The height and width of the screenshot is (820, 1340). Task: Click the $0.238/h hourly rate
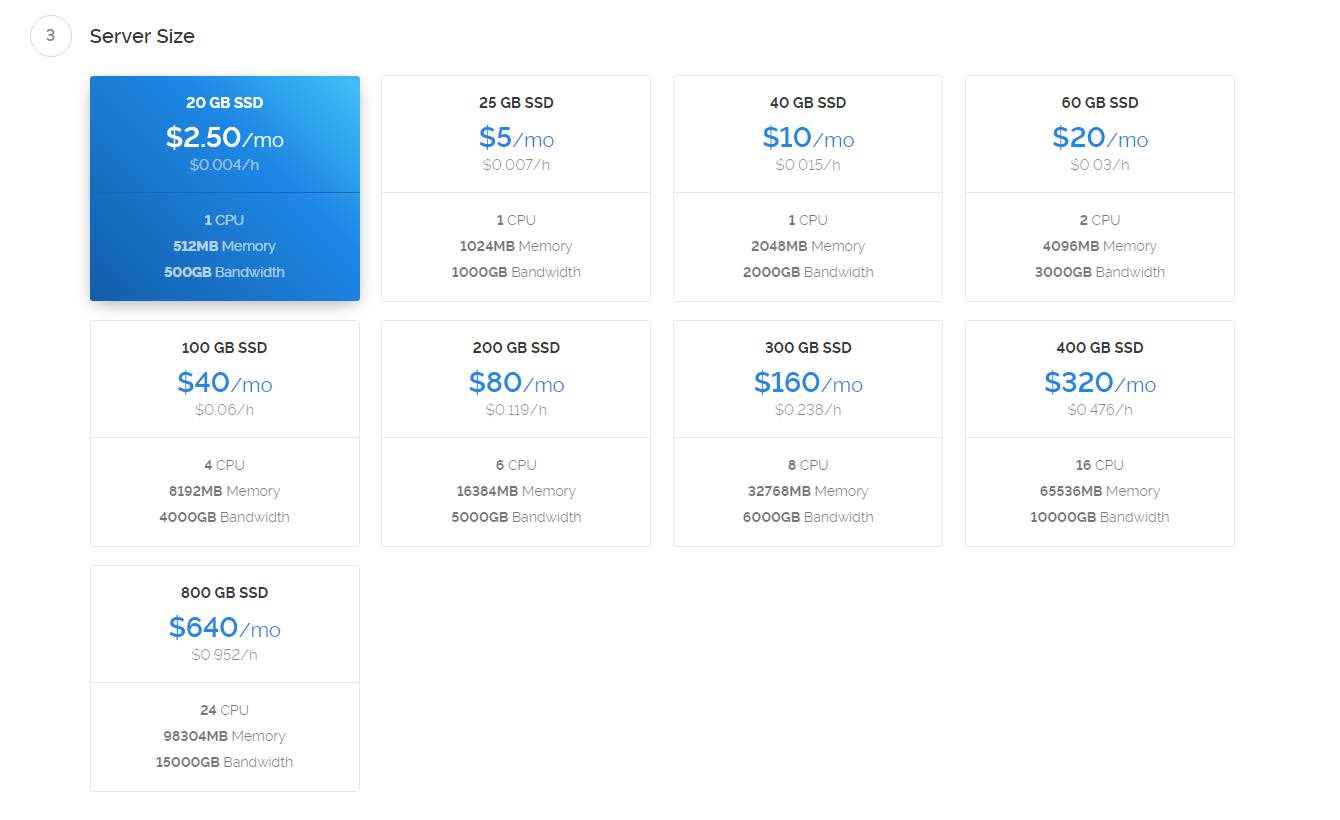pyautogui.click(x=808, y=410)
